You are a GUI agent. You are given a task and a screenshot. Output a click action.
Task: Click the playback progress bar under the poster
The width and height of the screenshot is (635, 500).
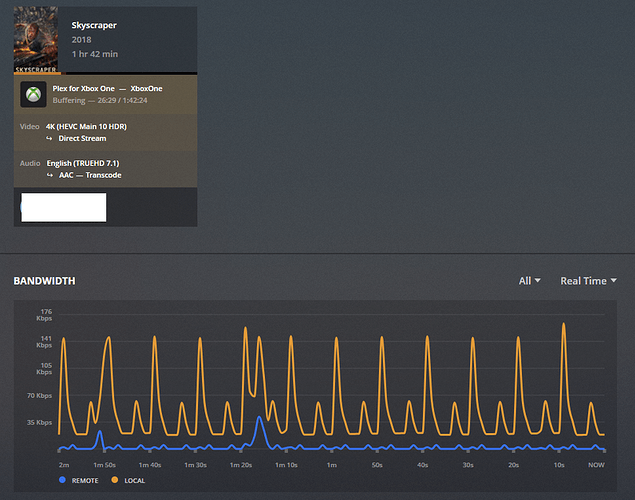105,73
